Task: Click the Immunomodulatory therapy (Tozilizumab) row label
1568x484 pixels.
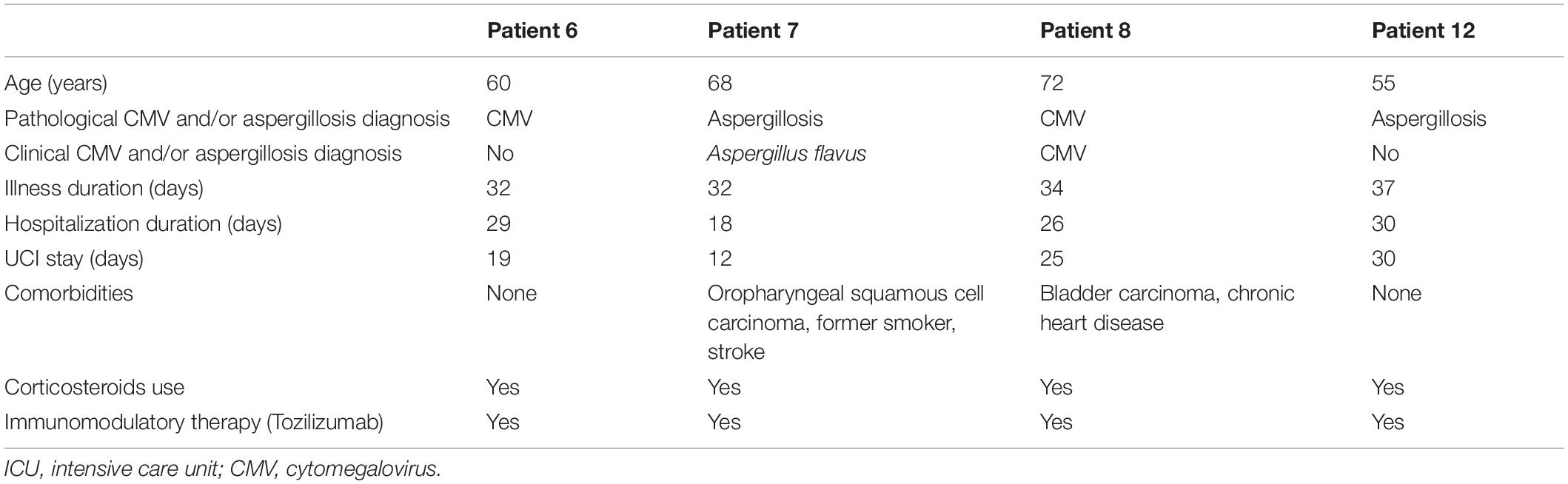Action: click(194, 422)
